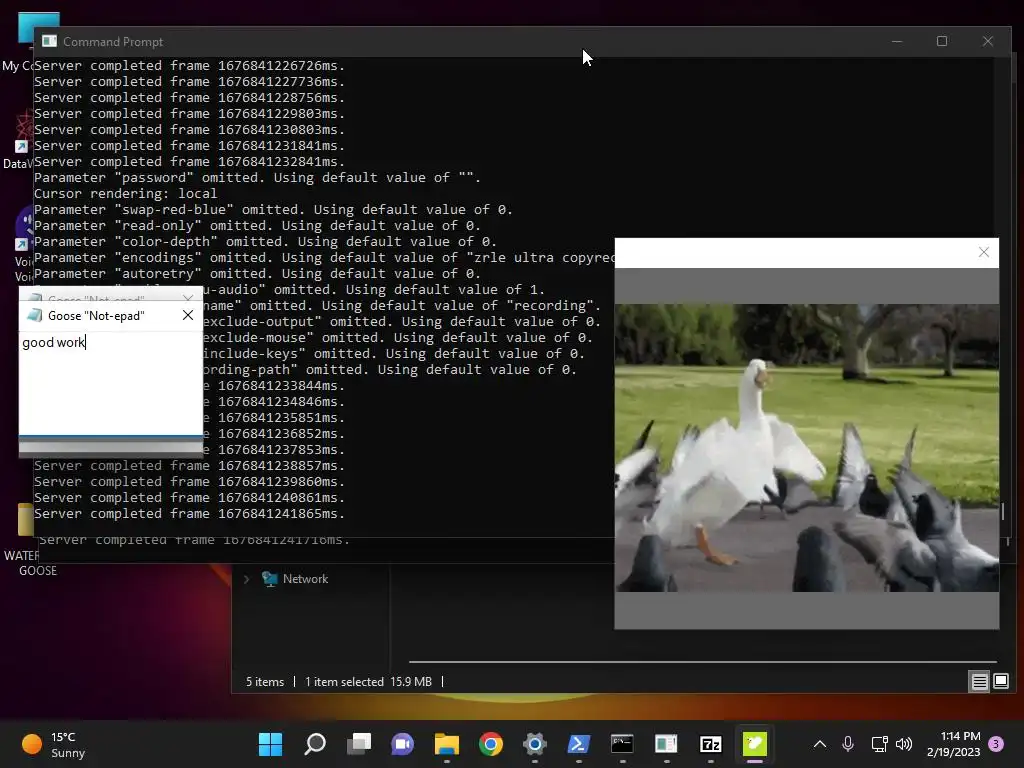The image size is (1024, 768).
Task: Minimize the Command Prompt window
Action: pyautogui.click(x=897, y=41)
